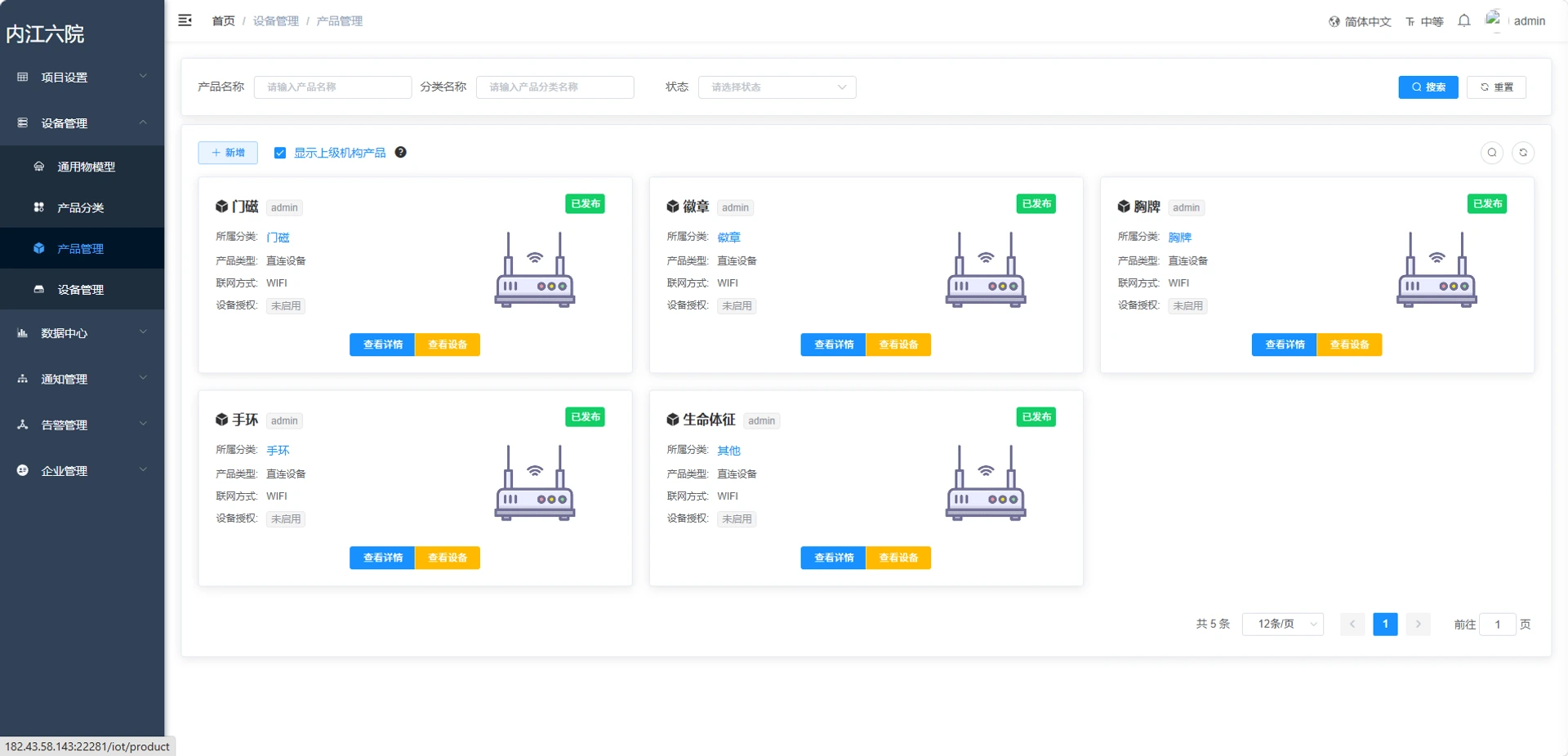Click the language globe icon

1334,21
